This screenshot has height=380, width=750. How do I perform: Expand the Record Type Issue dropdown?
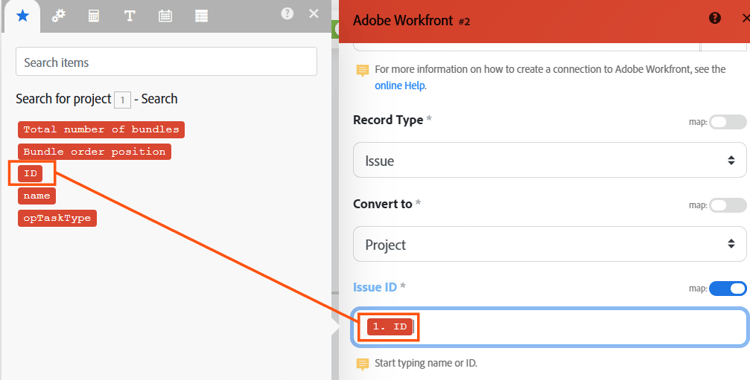(550, 160)
